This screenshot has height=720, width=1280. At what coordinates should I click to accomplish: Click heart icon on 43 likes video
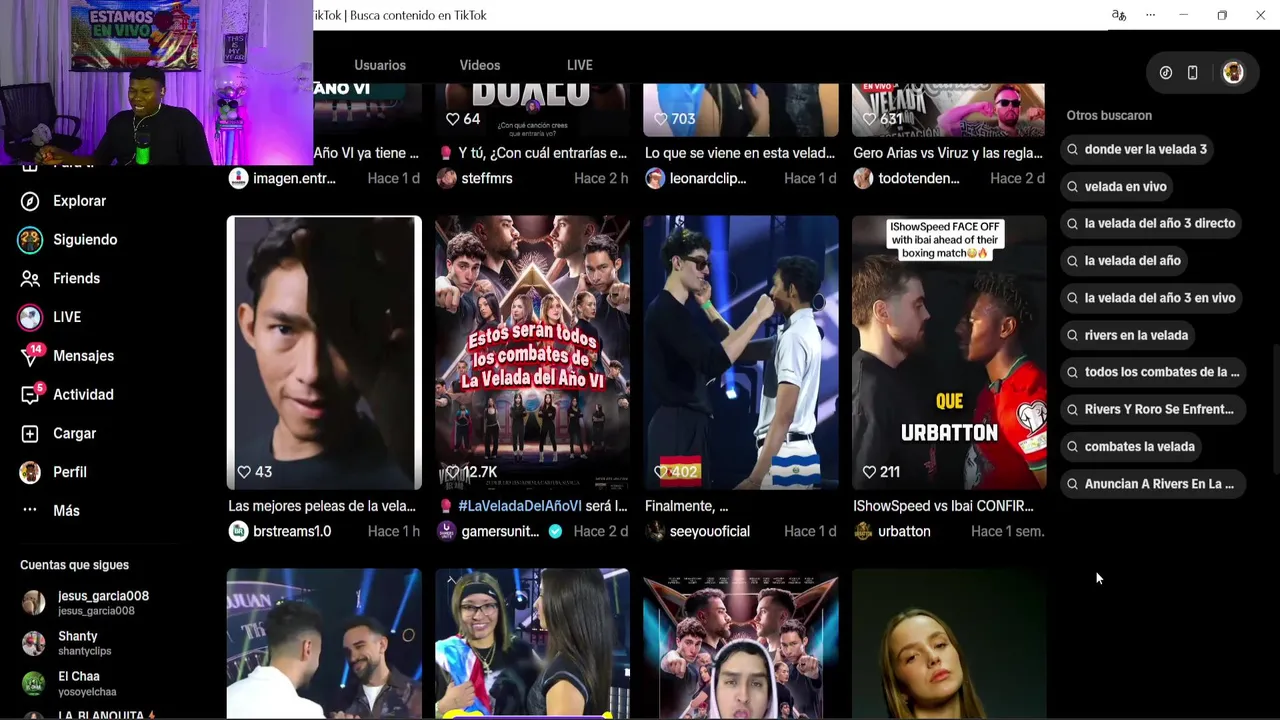244,472
